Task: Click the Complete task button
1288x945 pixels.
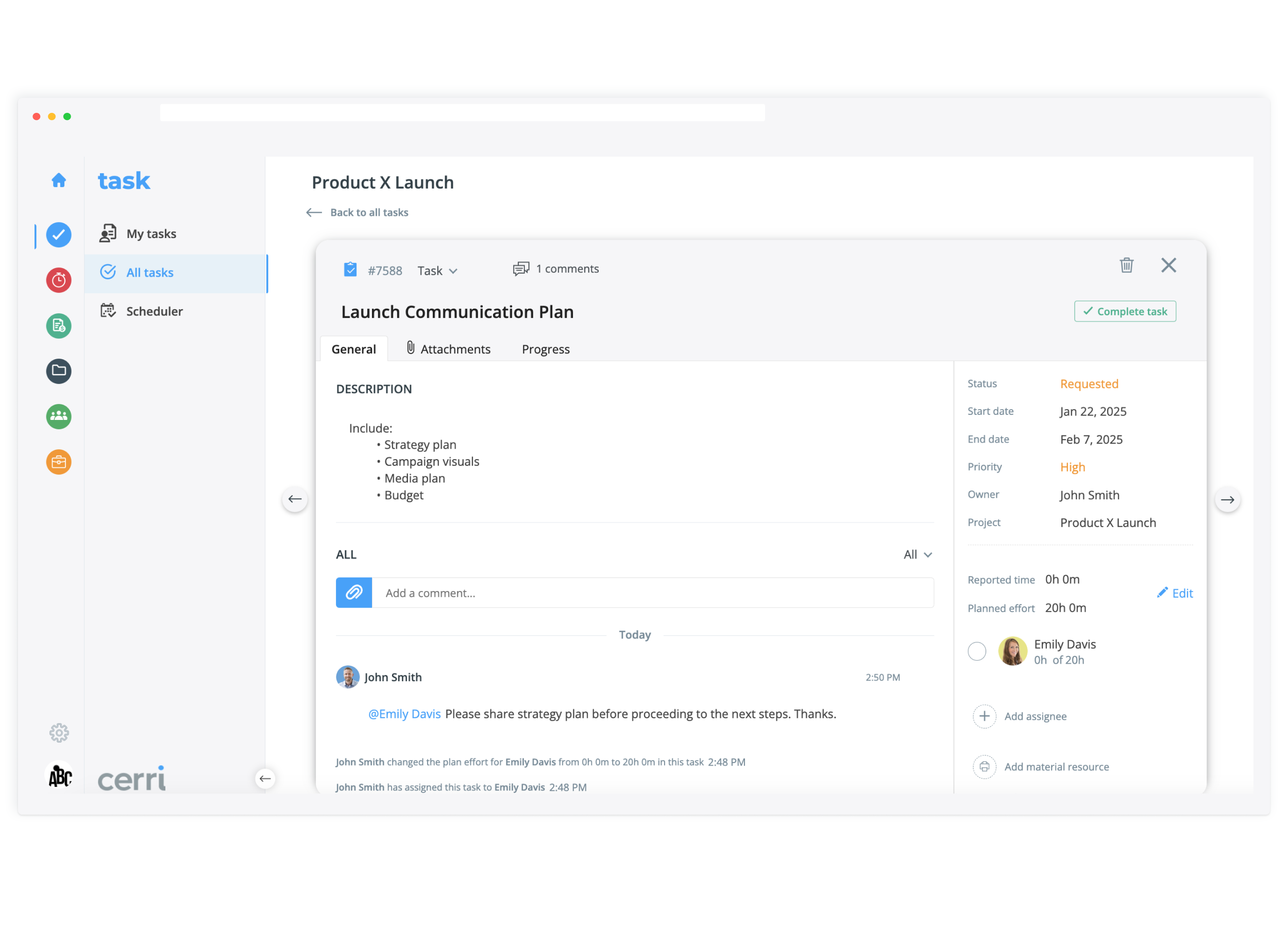Action: coord(1125,311)
